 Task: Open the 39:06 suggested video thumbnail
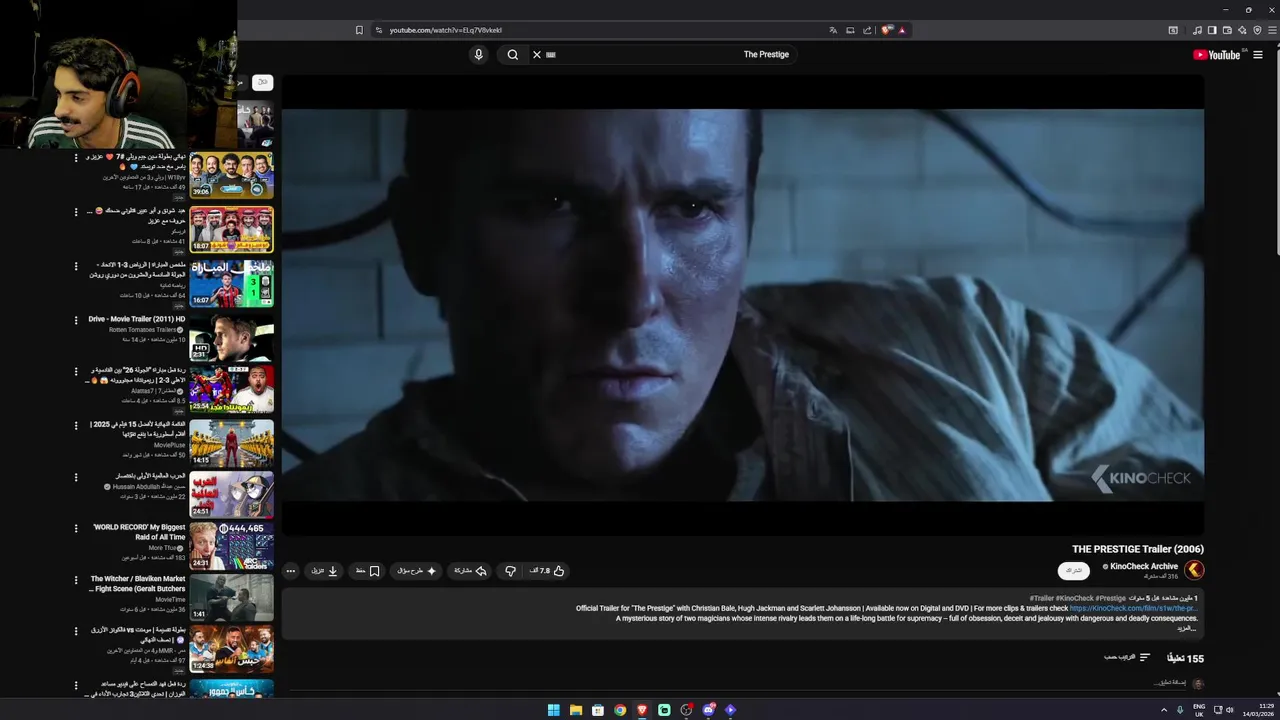coord(231,176)
